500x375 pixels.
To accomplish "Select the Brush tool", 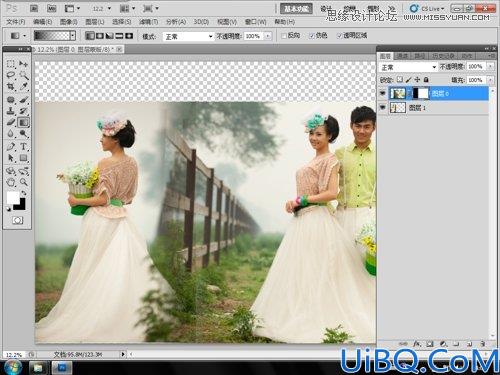I will (x=23, y=100).
